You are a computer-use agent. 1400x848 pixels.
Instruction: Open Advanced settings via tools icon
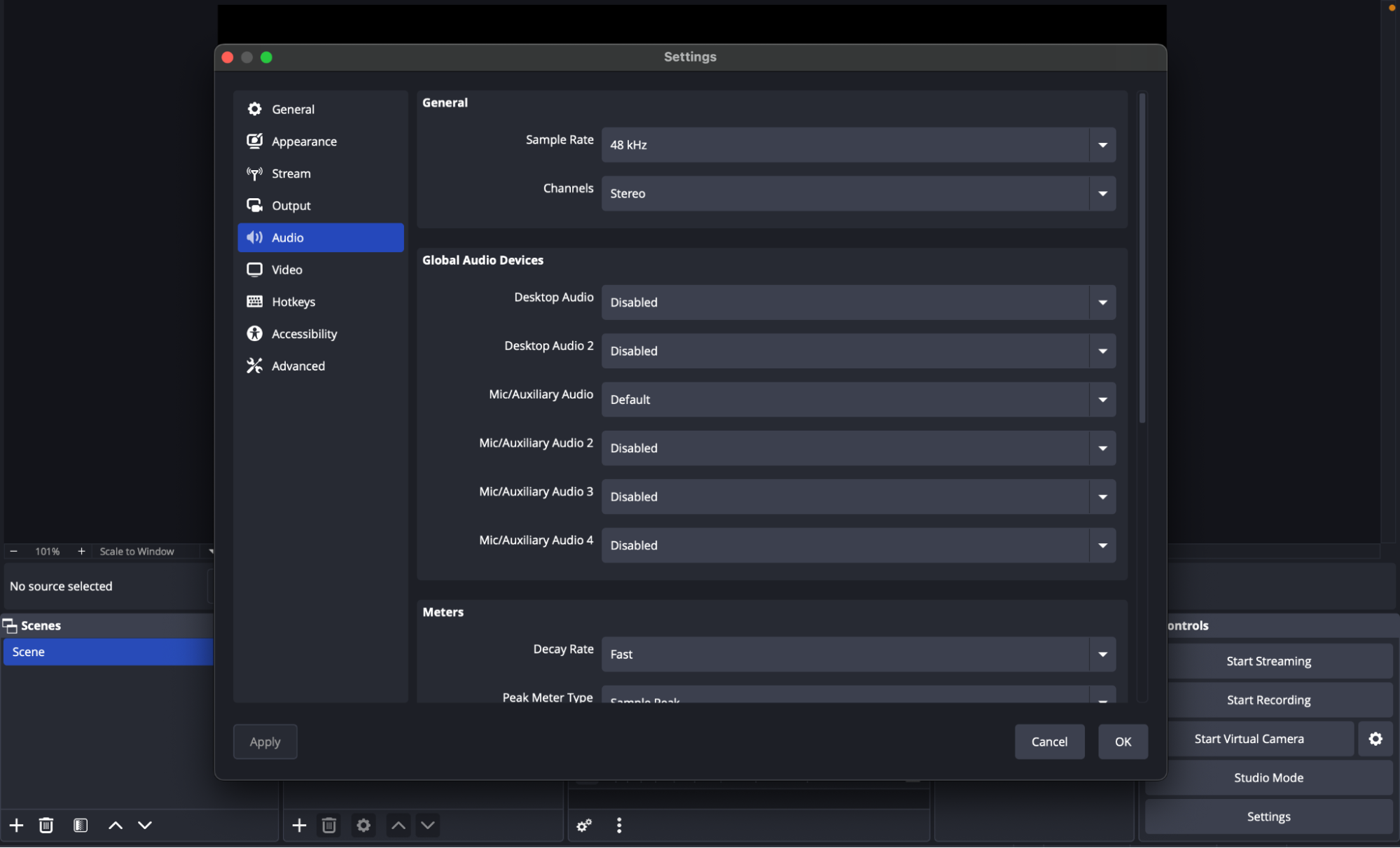click(x=254, y=366)
